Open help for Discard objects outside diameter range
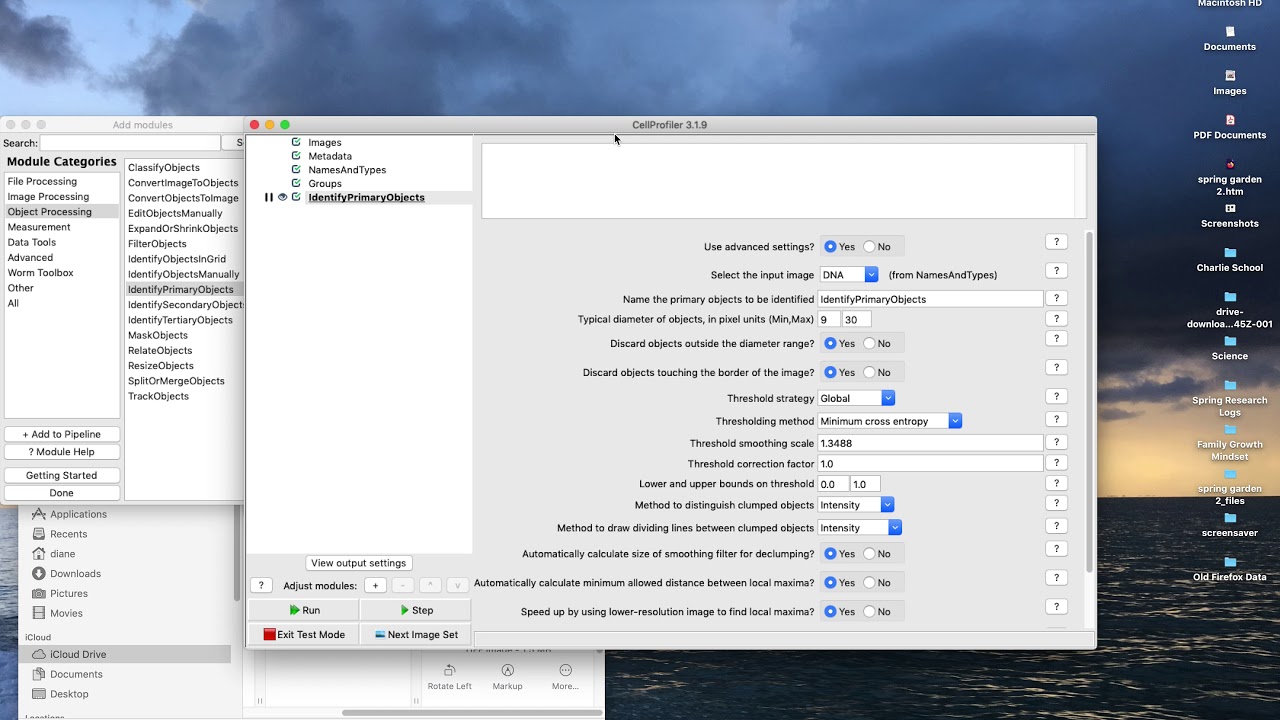 click(1056, 339)
